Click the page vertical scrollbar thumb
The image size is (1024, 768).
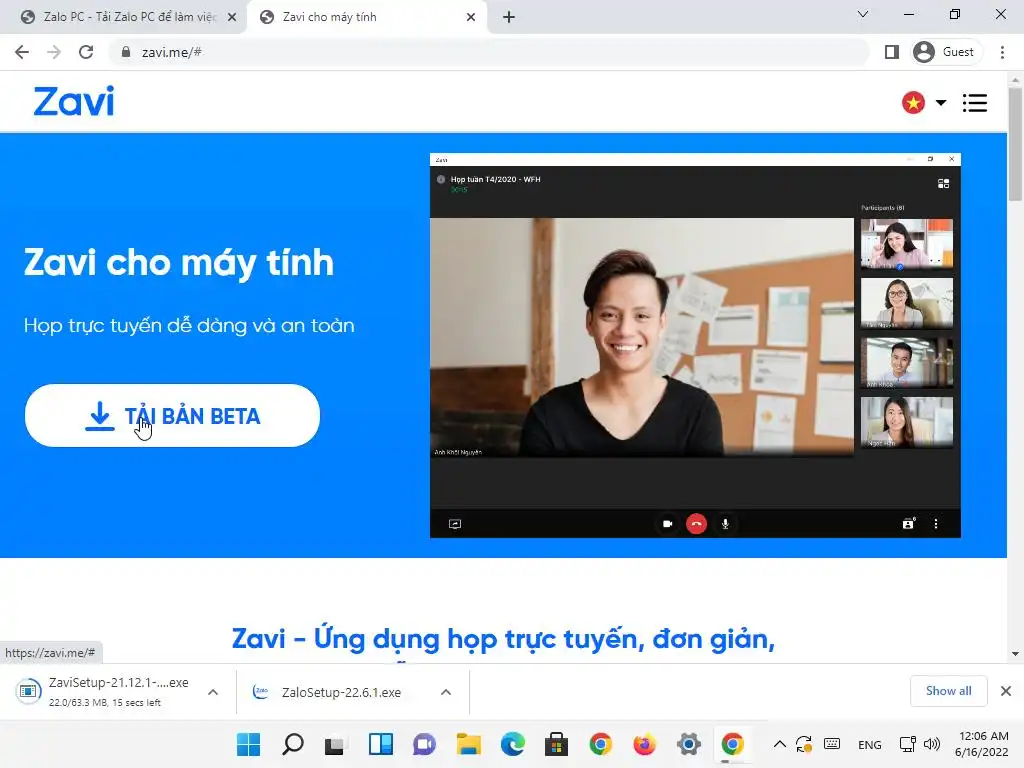click(x=1015, y=144)
